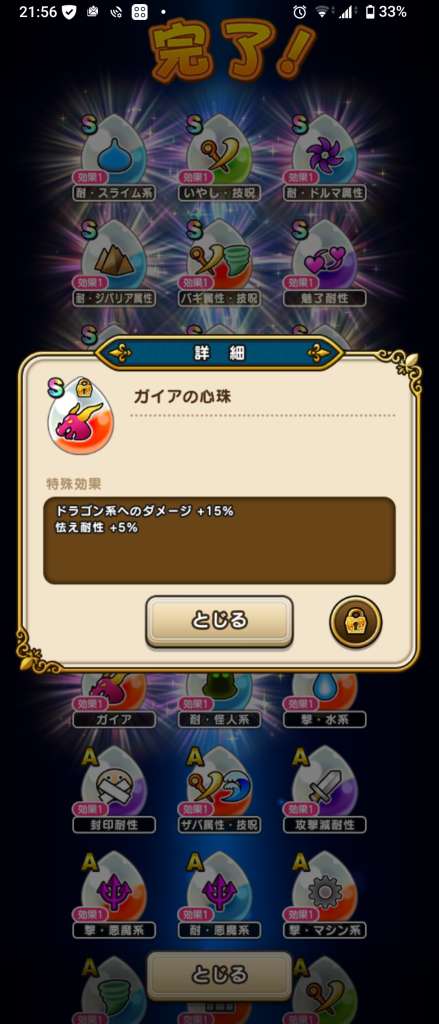
Task: Tap the ガイアの心珠 dragon orb thumbnail
Action: coord(75,415)
